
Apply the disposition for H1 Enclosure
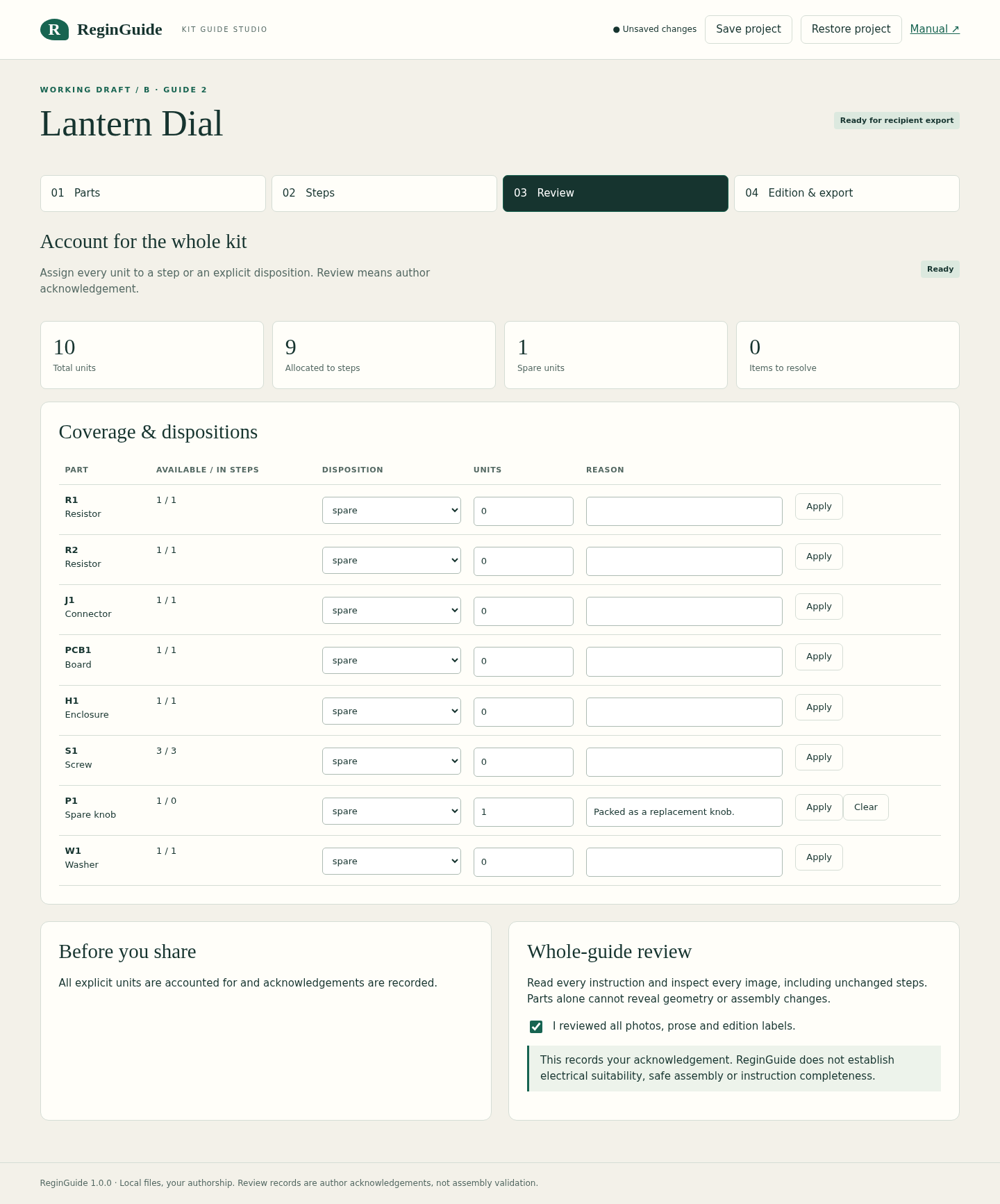[819, 707]
